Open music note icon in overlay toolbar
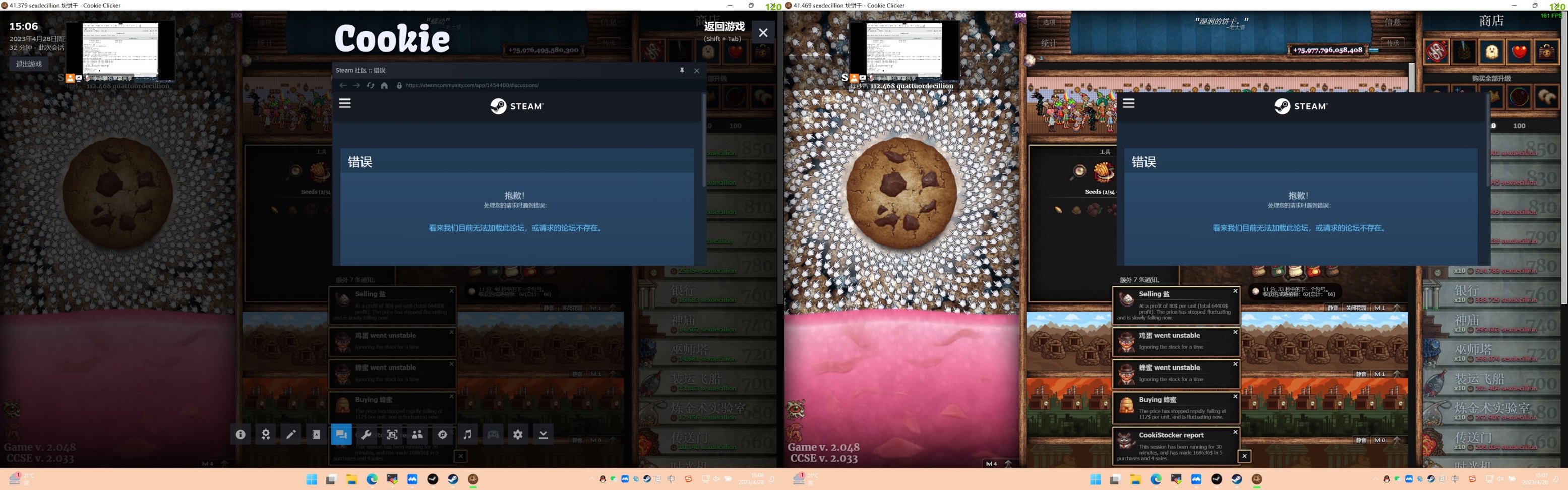The image size is (1568, 490). 467,434
